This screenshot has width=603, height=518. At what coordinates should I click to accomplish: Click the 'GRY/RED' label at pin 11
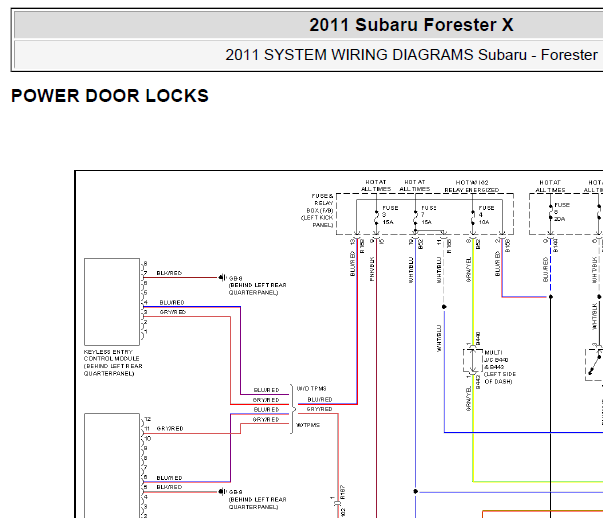170,428
